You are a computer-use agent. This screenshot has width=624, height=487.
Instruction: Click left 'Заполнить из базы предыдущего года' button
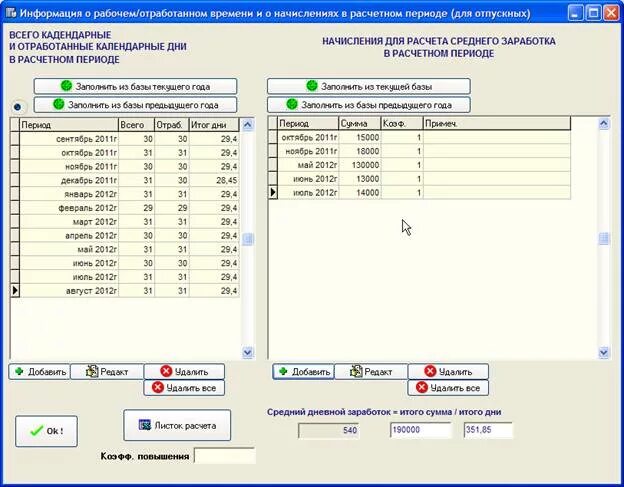(135, 105)
